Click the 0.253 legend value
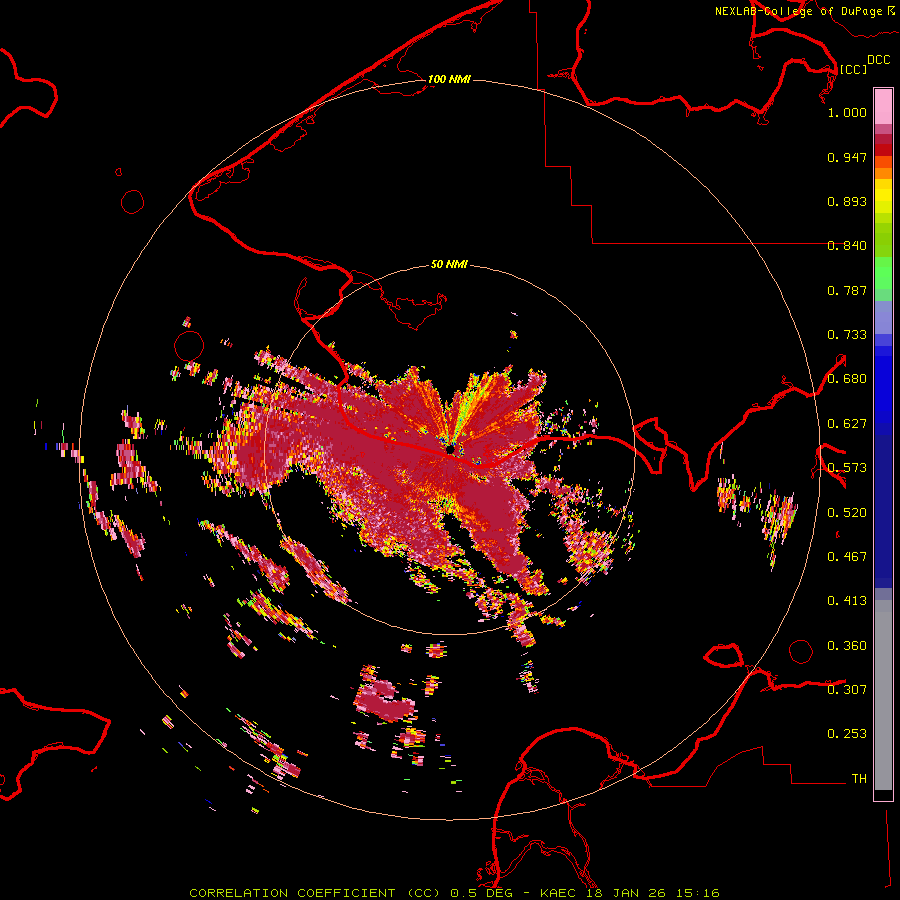The width and height of the screenshot is (900, 900). pos(847,734)
